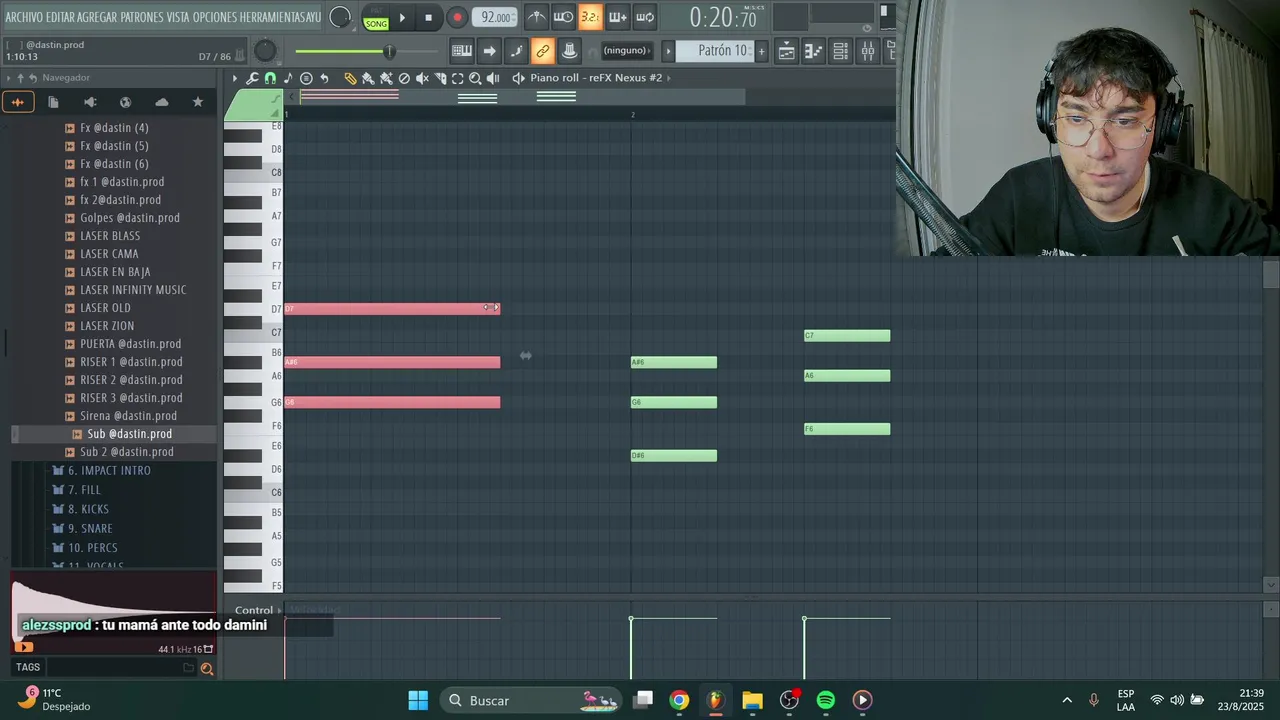
Task: Click browser search magnifier icon near TAGS
Action: point(206,669)
